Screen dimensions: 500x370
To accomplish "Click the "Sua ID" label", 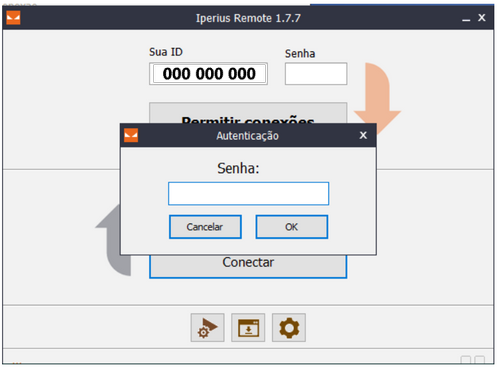I will coord(166,52).
